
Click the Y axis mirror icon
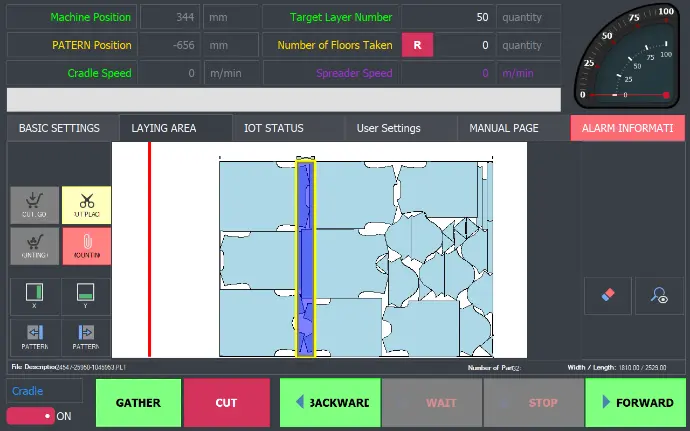pos(86,297)
